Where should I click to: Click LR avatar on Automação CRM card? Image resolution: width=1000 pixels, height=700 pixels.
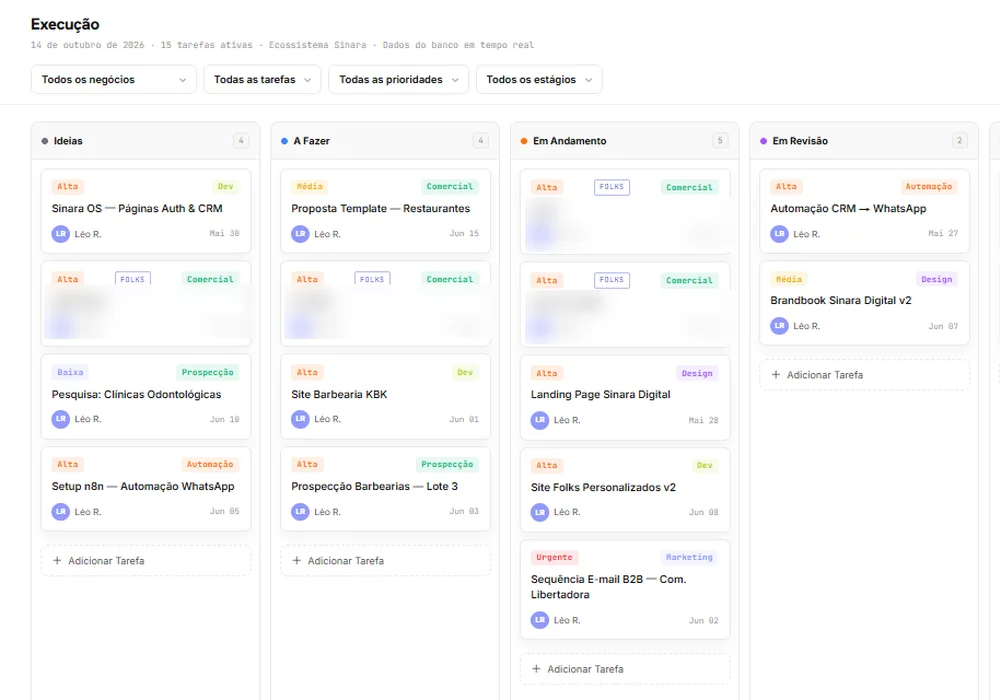click(779, 234)
